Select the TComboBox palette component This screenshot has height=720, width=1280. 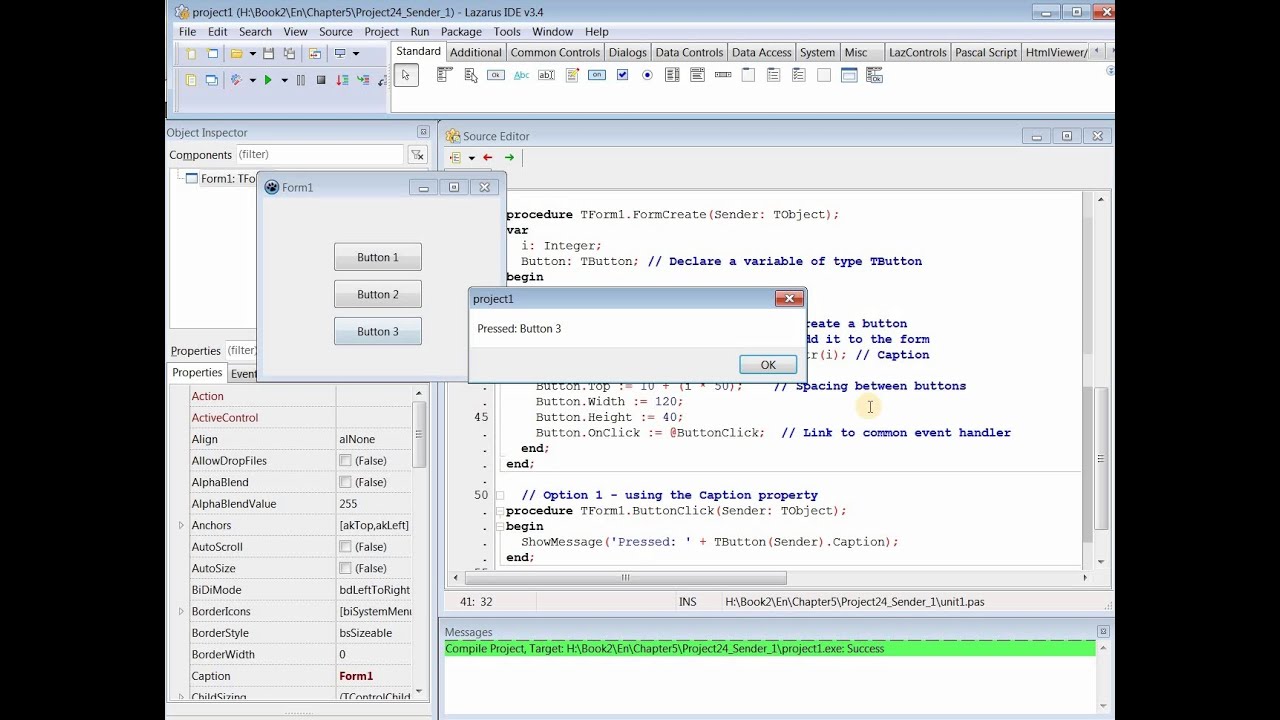[698, 75]
